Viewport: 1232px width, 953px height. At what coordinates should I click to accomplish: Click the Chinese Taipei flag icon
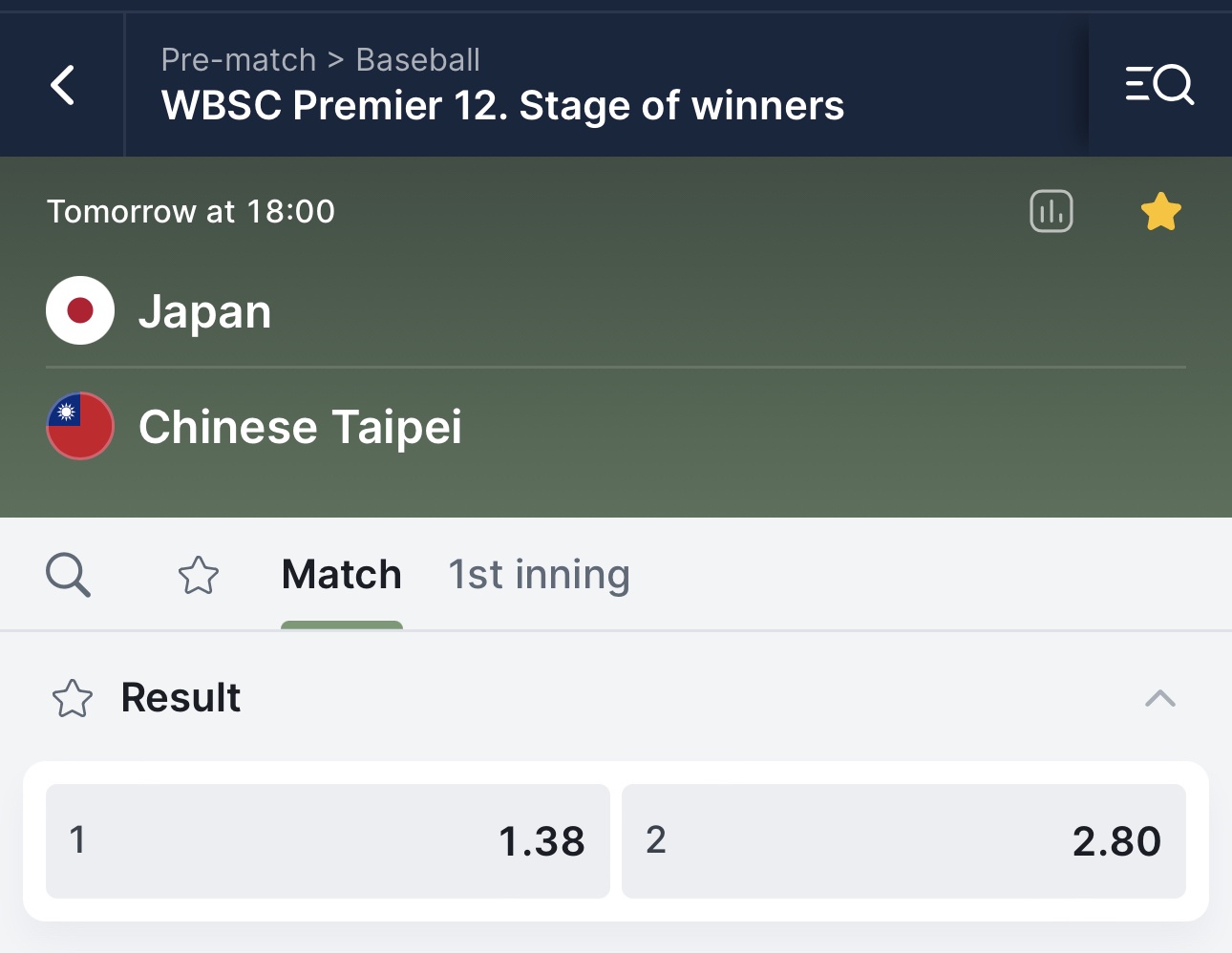point(80,426)
